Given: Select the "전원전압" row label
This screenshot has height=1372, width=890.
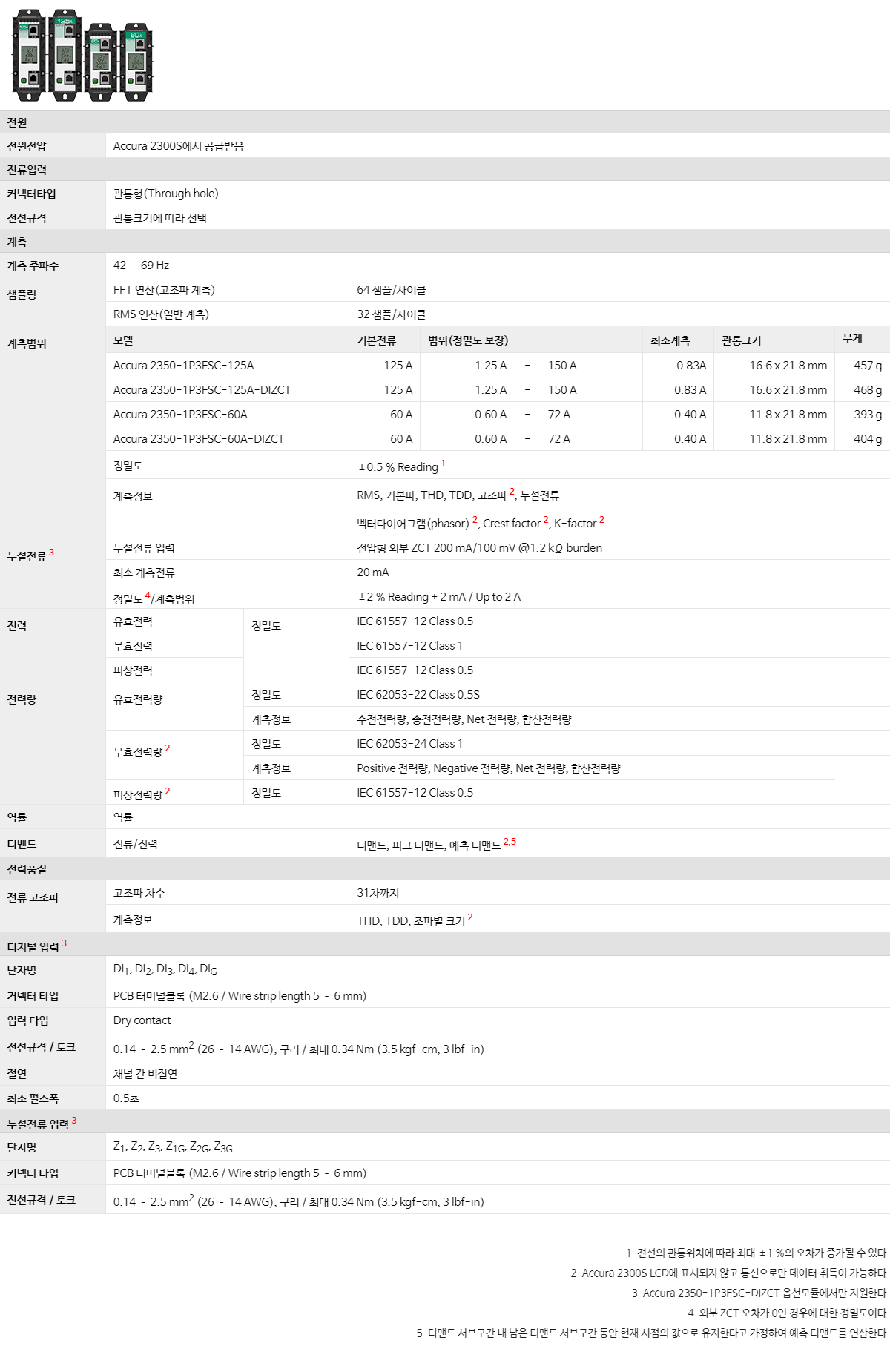Looking at the screenshot, I should click(x=27, y=146).
